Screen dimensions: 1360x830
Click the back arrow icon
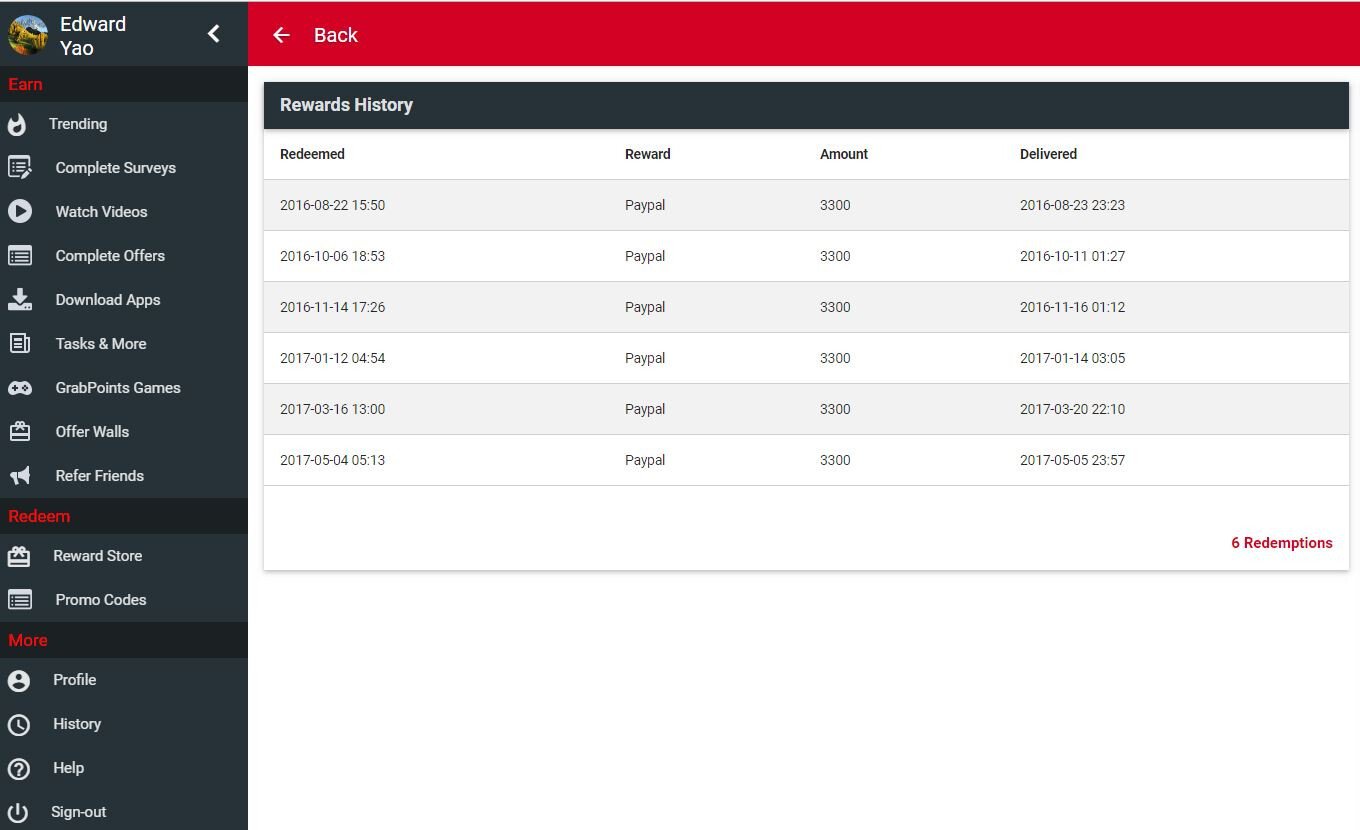(x=282, y=35)
